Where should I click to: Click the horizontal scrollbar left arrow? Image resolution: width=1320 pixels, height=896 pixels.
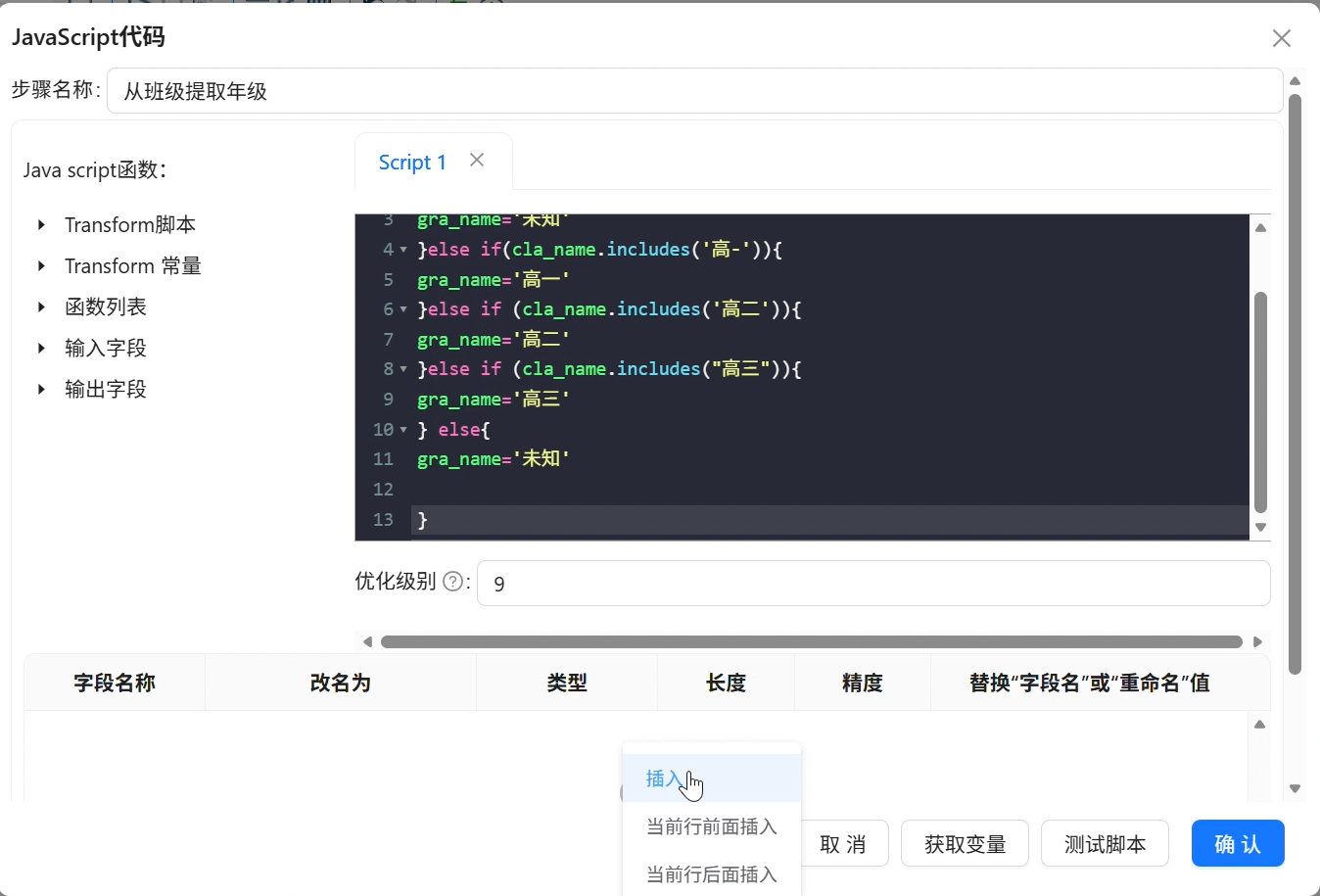367,642
